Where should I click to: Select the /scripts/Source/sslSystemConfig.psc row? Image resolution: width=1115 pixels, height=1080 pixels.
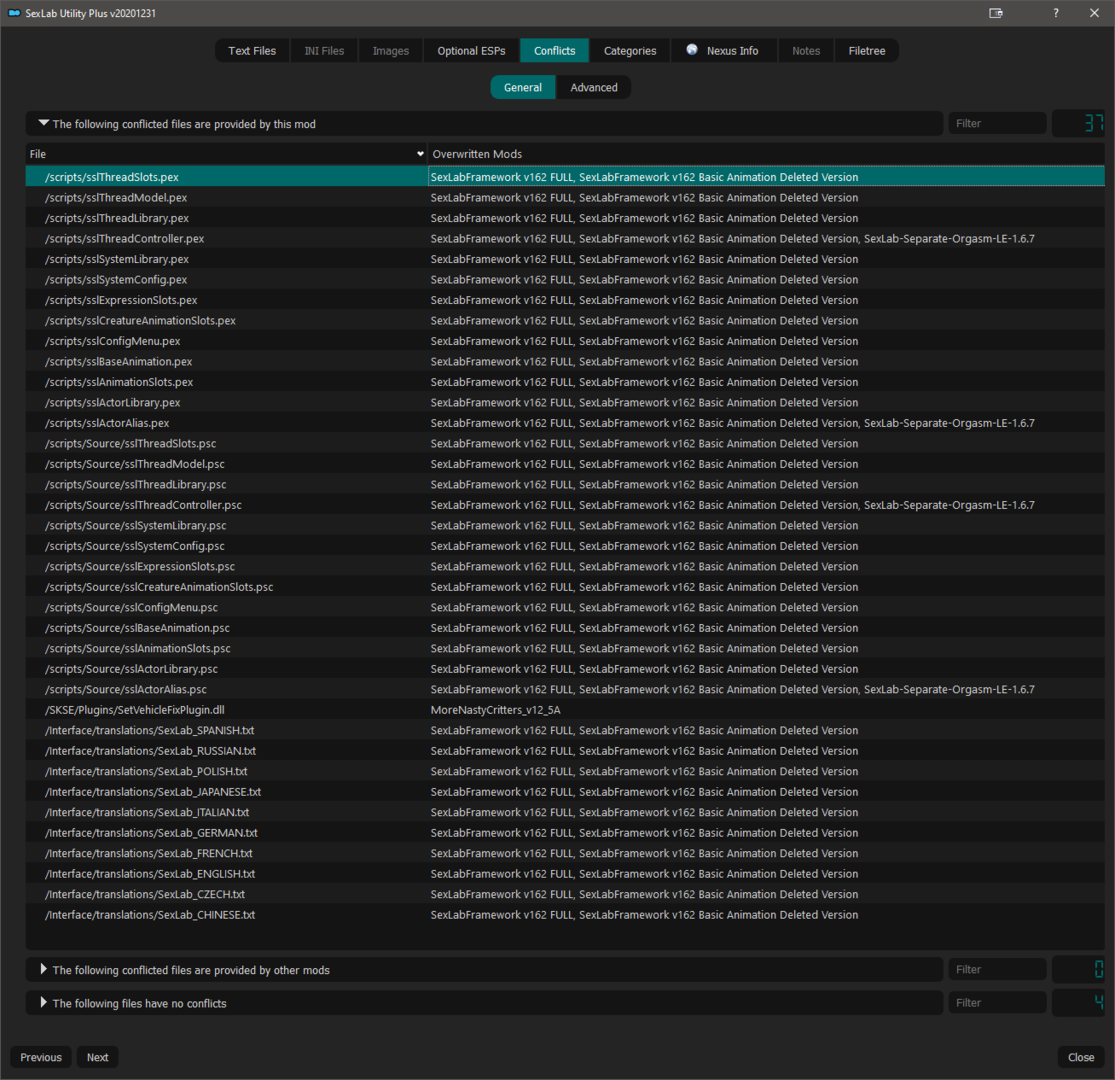click(565, 546)
